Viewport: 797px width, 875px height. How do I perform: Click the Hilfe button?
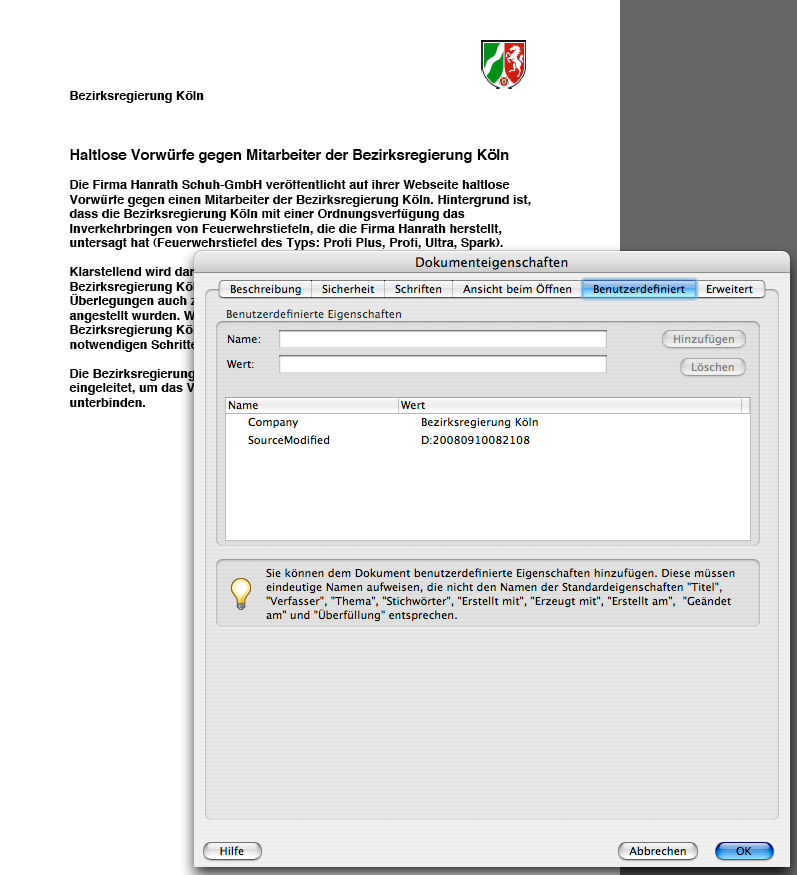point(232,851)
